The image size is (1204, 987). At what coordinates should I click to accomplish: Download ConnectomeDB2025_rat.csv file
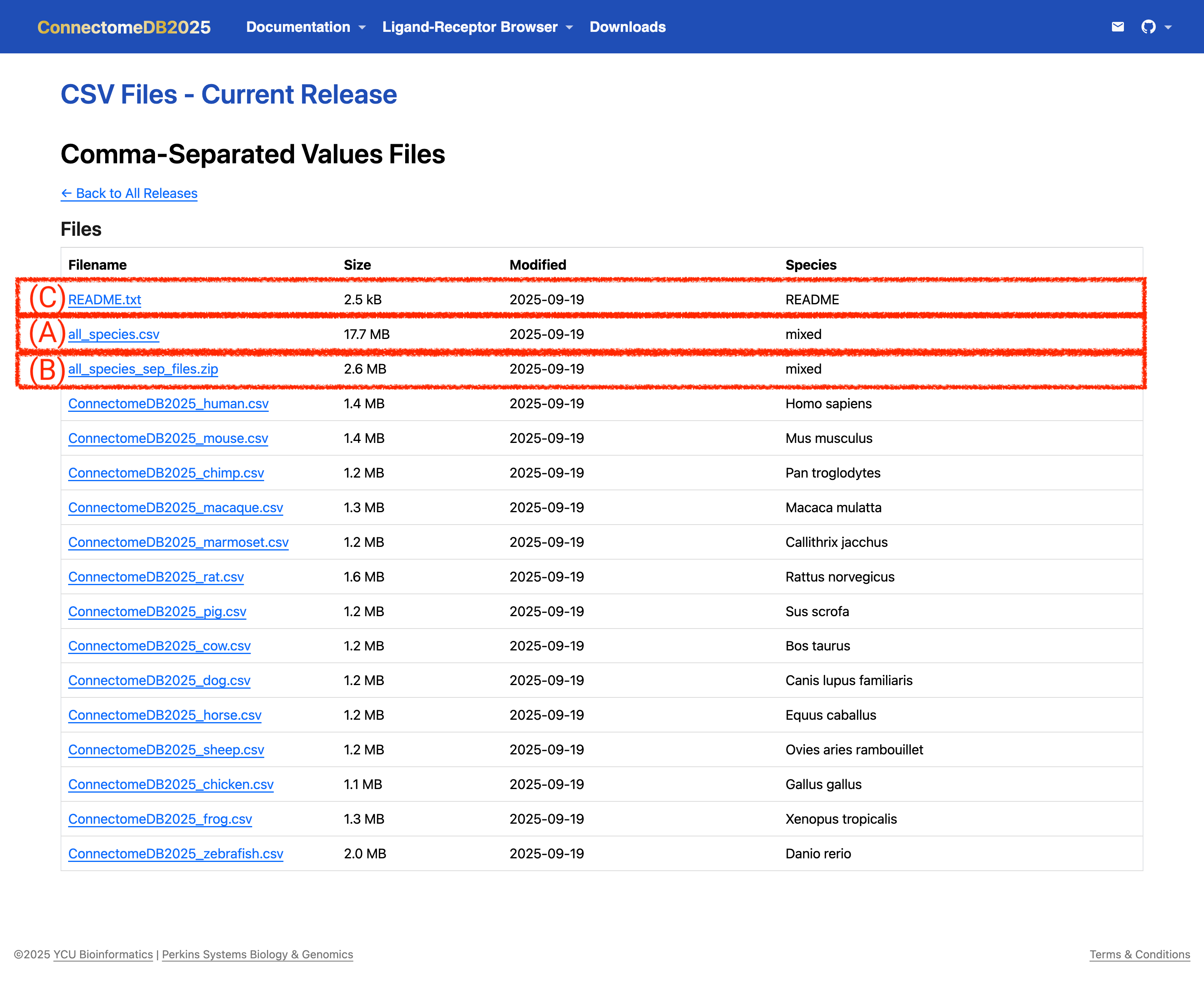156,577
